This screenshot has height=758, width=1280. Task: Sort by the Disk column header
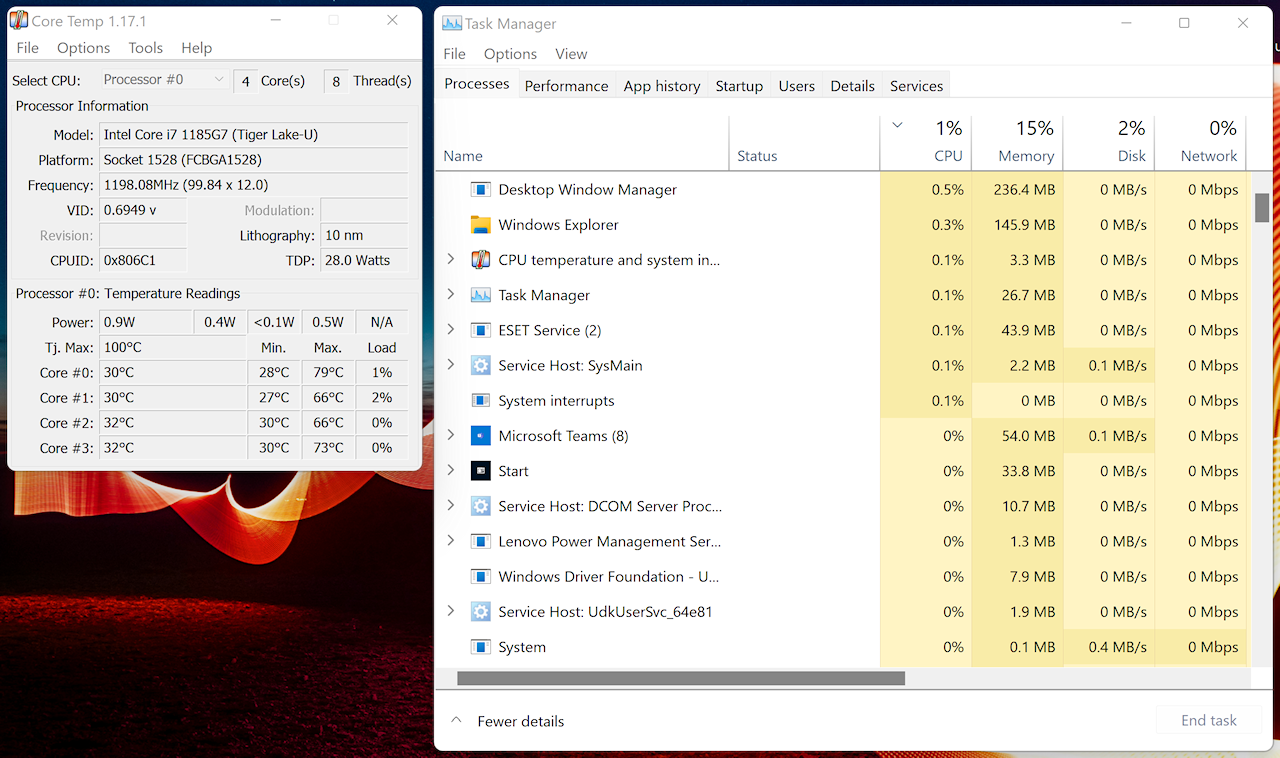[x=1108, y=143]
